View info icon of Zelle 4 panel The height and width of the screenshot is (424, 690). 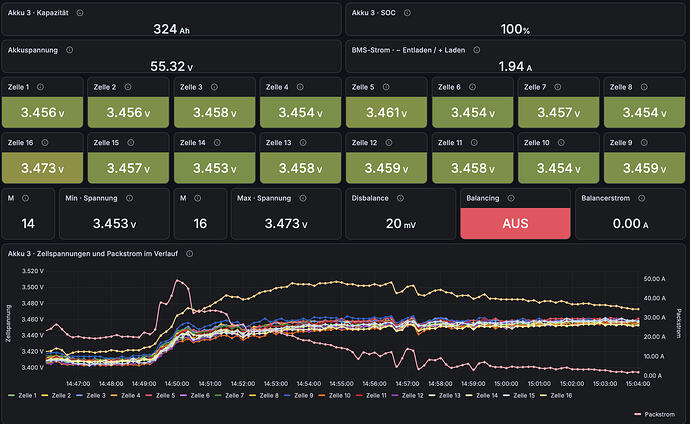300,87
